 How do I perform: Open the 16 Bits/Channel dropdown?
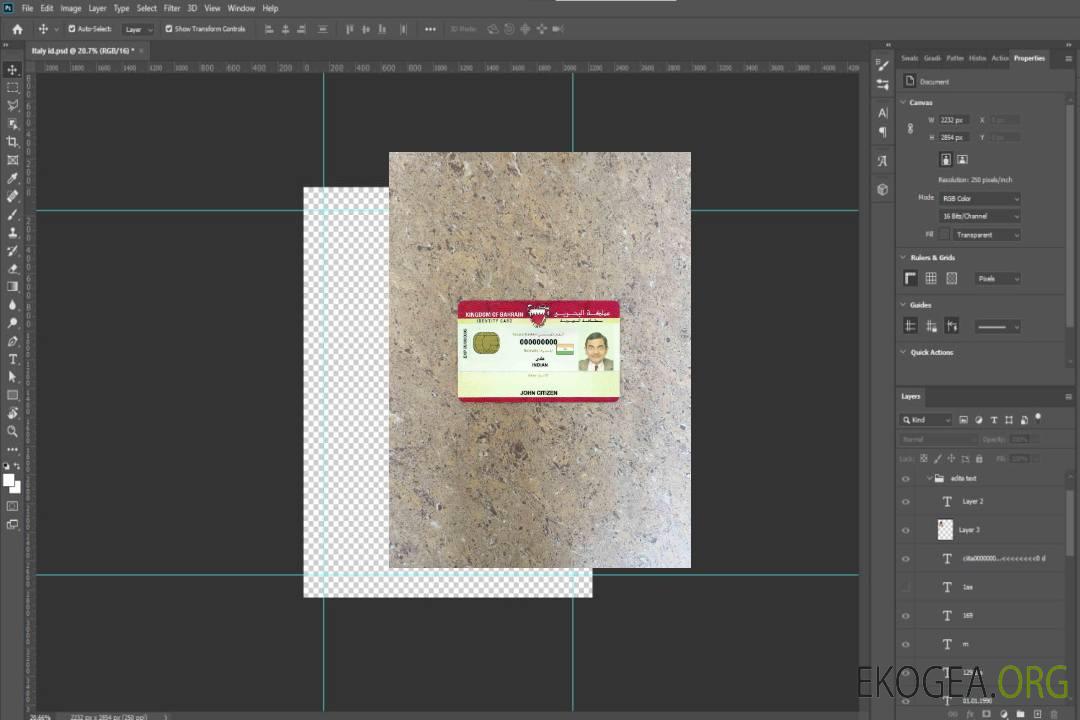coord(979,216)
